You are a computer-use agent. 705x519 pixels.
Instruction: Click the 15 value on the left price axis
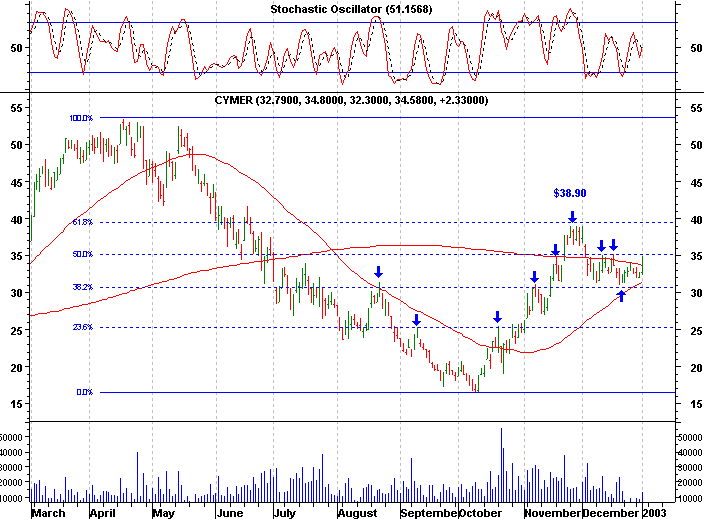click(16, 404)
